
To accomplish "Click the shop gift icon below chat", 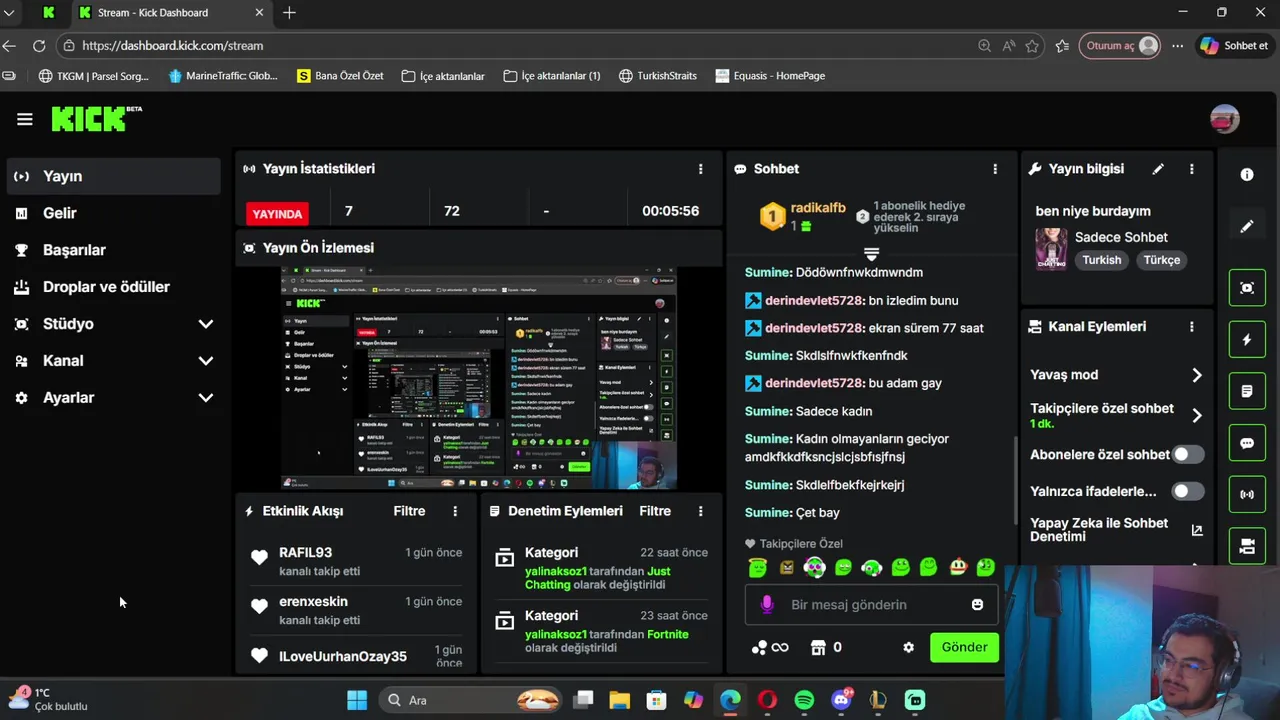I will 818,648.
